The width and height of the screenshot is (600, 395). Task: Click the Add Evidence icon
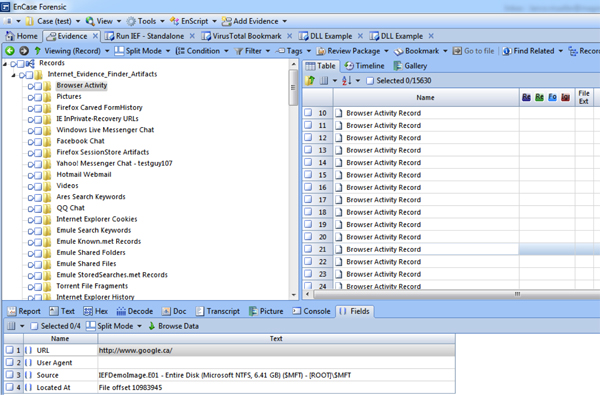(227, 21)
